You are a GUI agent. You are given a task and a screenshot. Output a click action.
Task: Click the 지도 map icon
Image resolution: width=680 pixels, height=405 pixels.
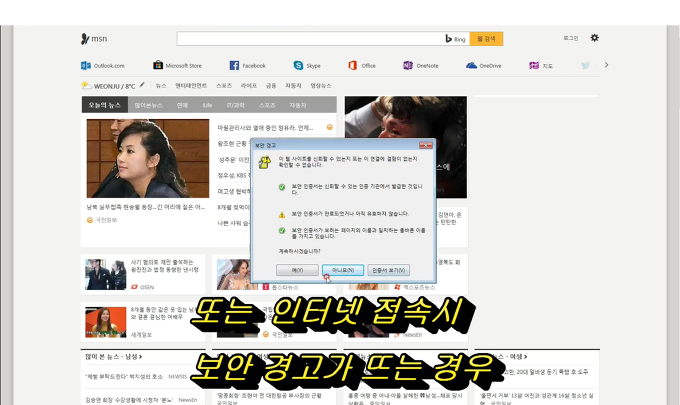(534, 65)
